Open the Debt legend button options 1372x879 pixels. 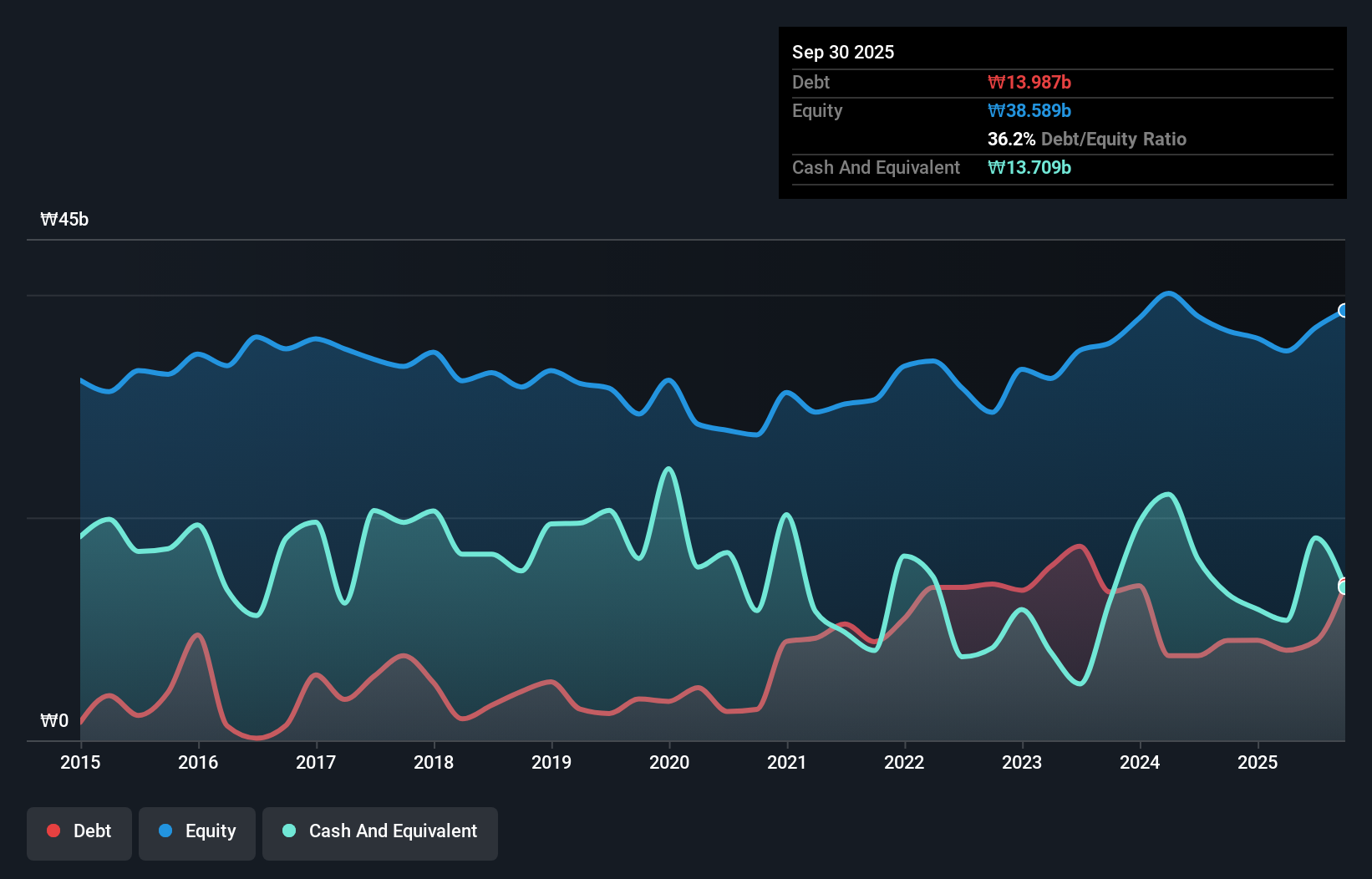pyautogui.click(x=79, y=832)
